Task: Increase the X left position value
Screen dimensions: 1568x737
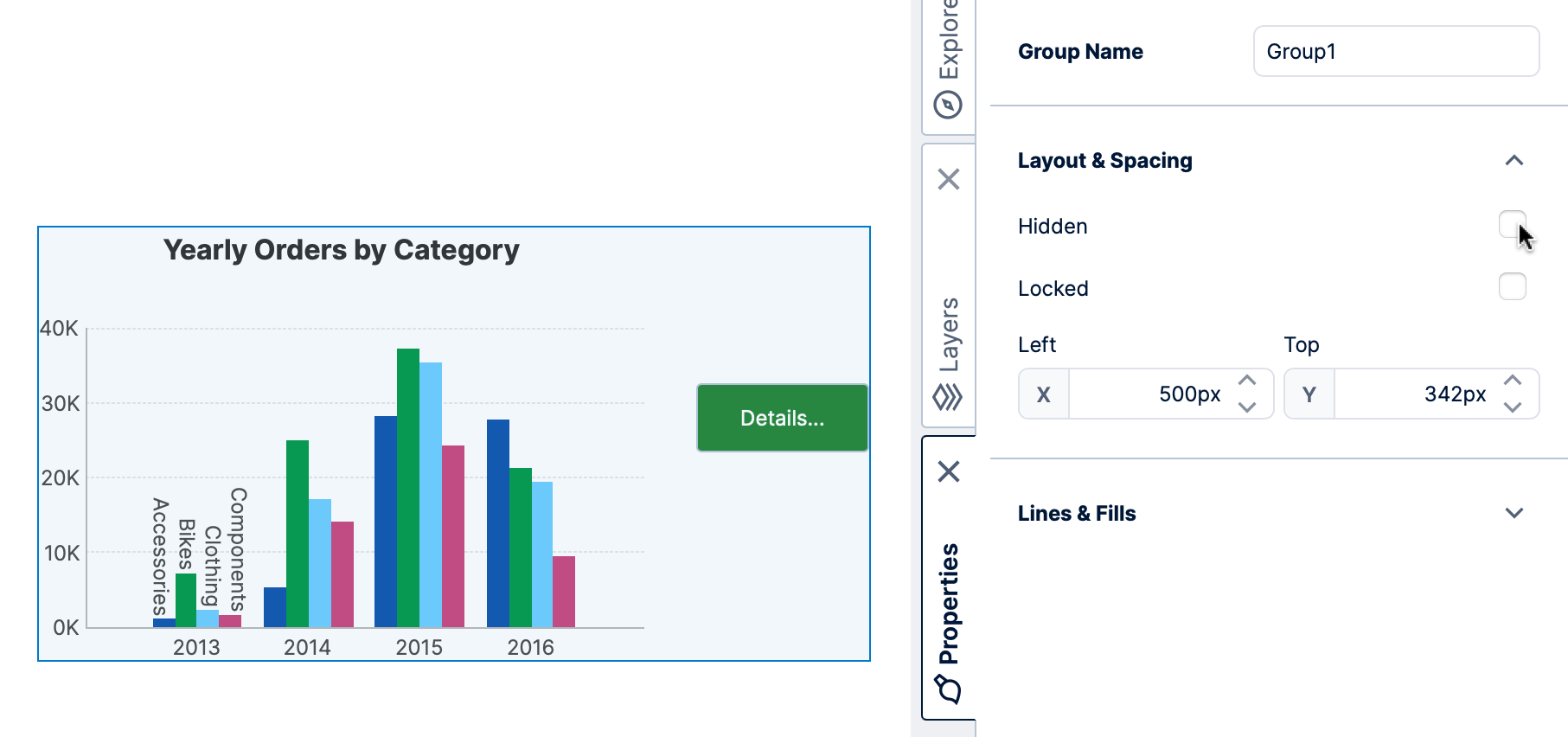Action: (x=1246, y=381)
